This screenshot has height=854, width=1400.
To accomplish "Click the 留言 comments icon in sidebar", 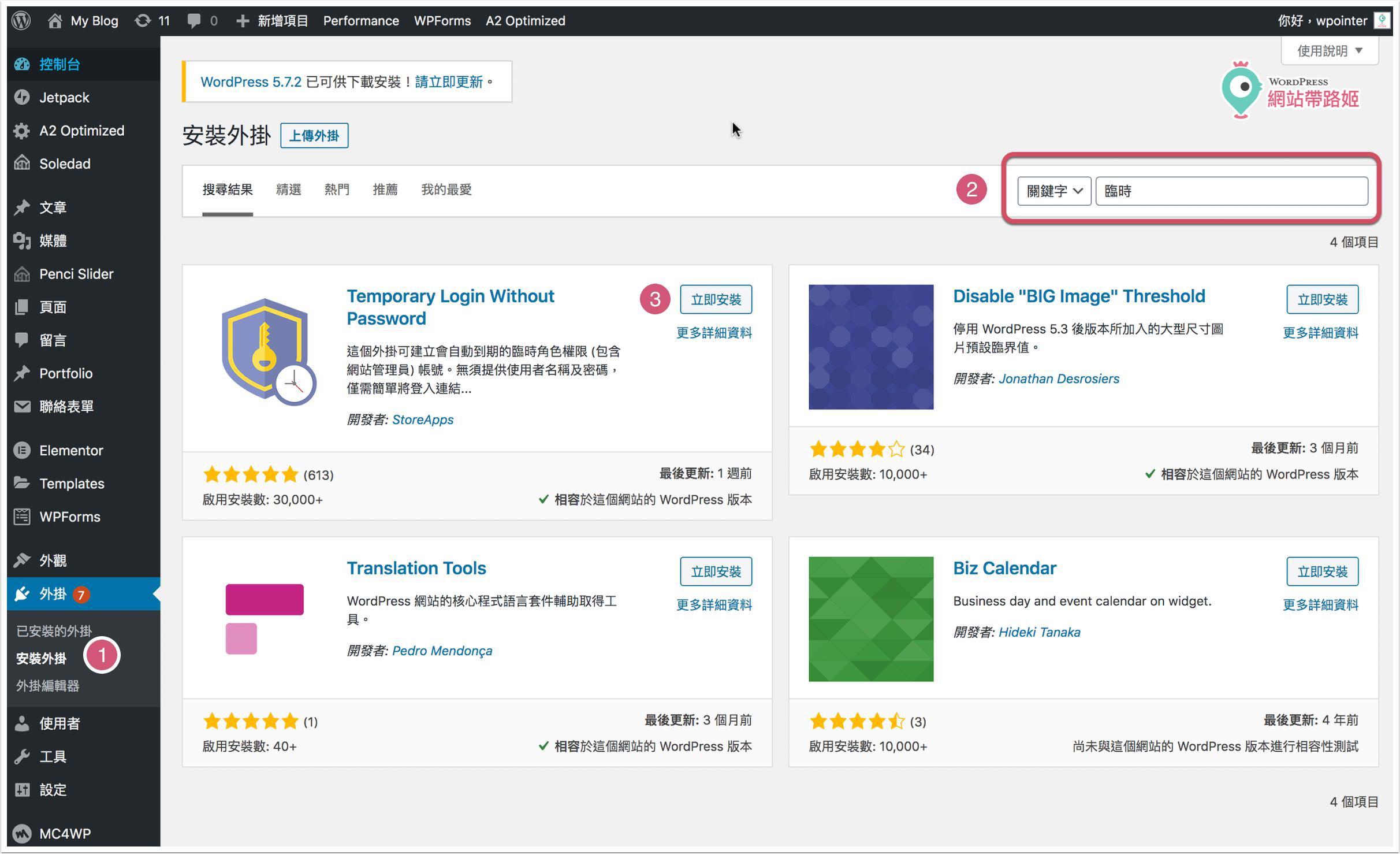I will tap(22, 340).
